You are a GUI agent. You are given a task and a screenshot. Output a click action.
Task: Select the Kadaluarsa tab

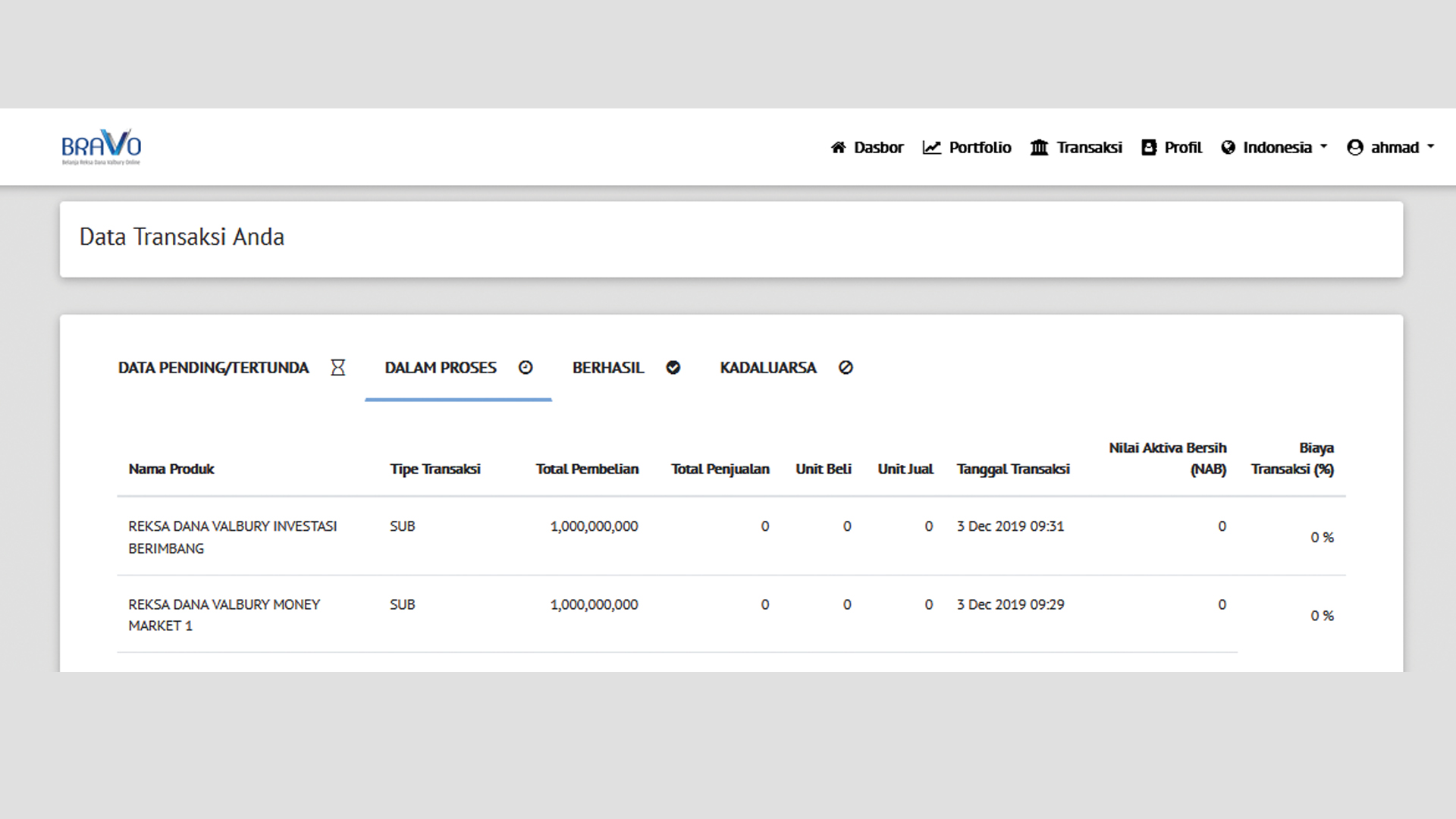pyautogui.click(x=767, y=368)
